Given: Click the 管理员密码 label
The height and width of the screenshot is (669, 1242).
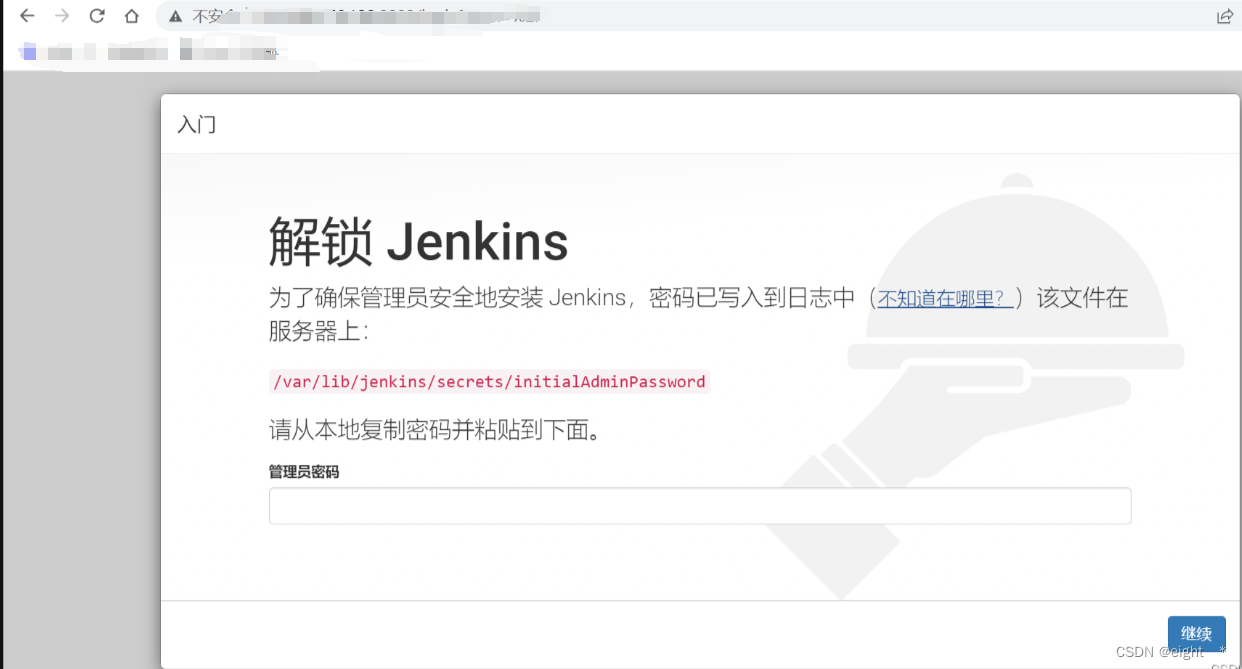Looking at the screenshot, I should coord(304,472).
